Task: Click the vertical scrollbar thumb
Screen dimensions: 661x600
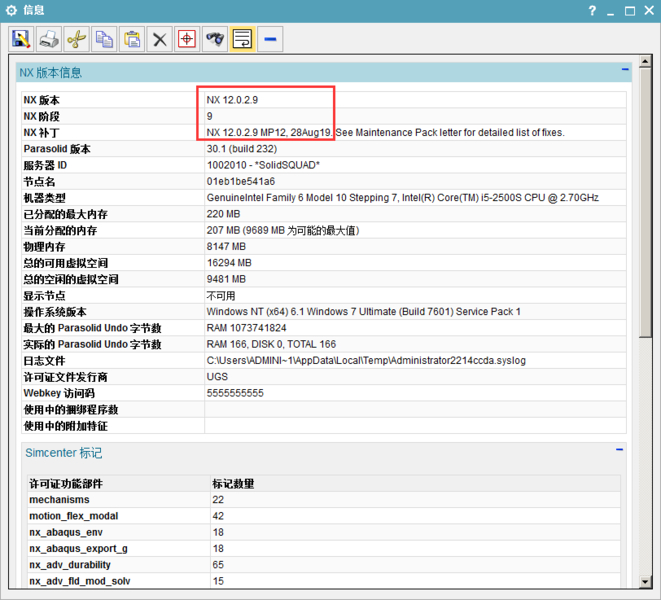Action: tap(645, 202)
